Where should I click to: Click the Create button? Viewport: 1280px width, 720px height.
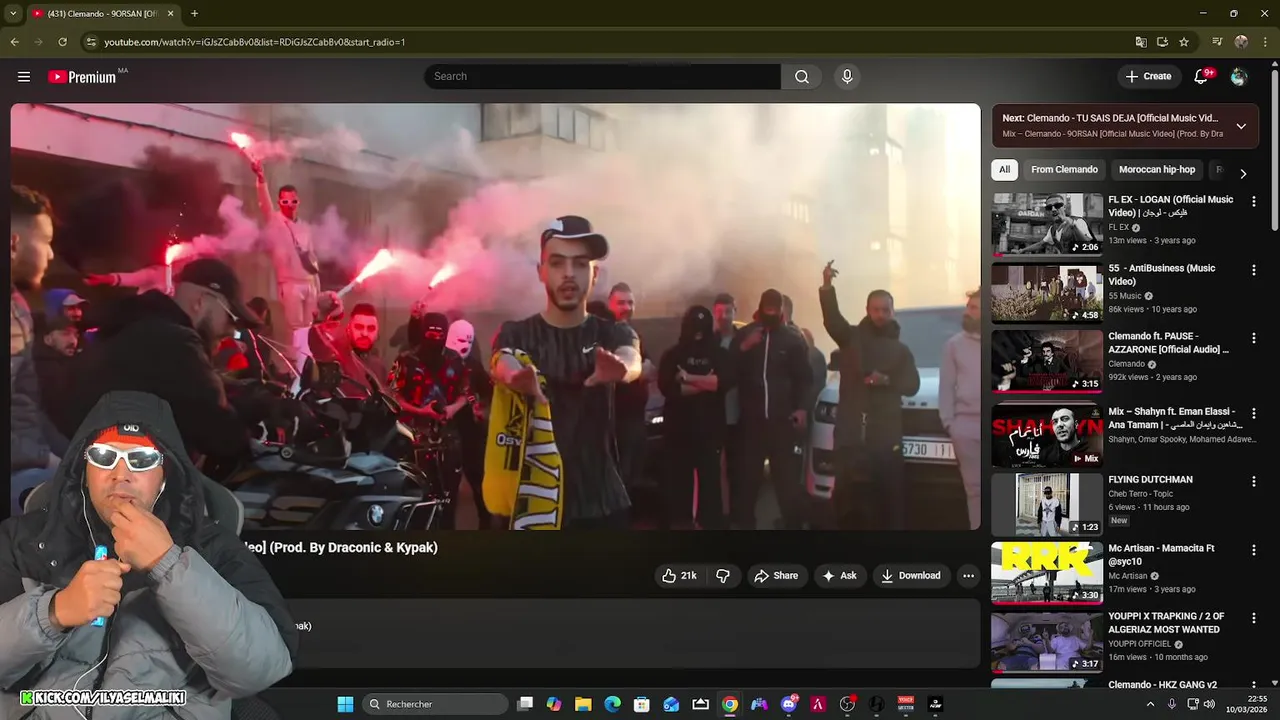(1148, 77)
